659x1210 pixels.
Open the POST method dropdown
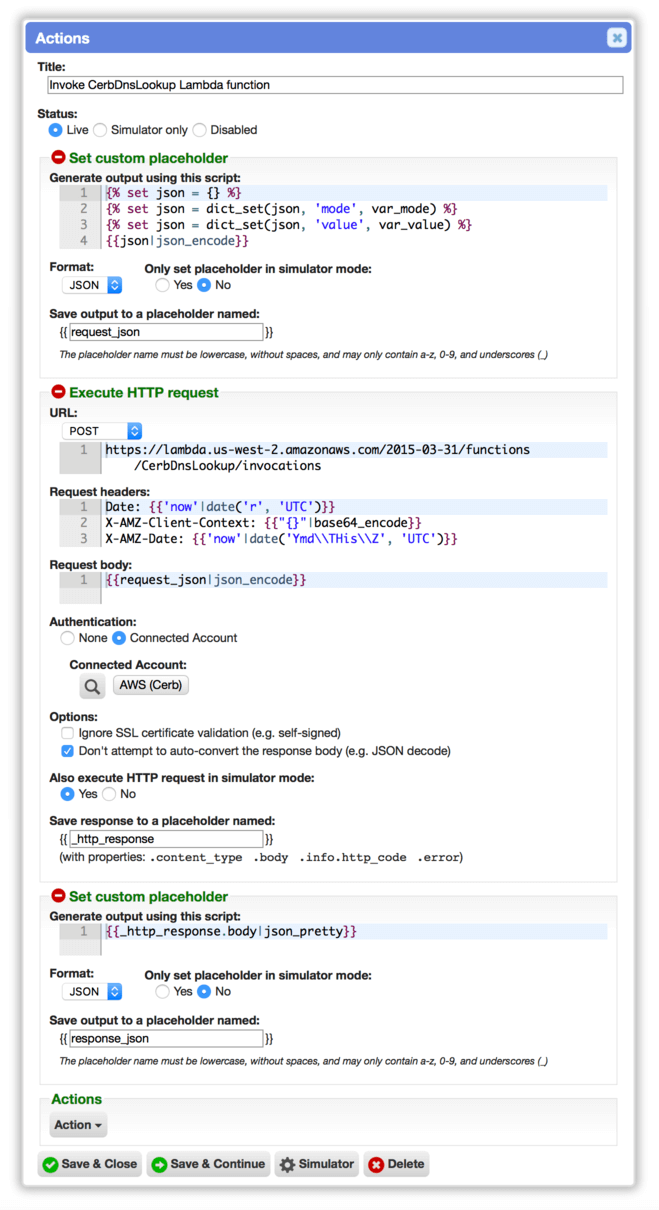(x=102, y=431)
